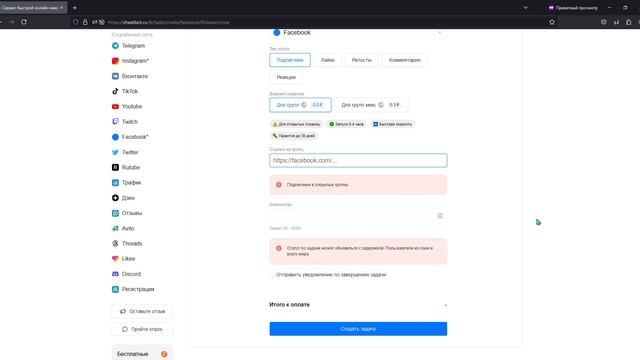
Task: Click the Avito sidebar icon
Action: coord(115,228)
